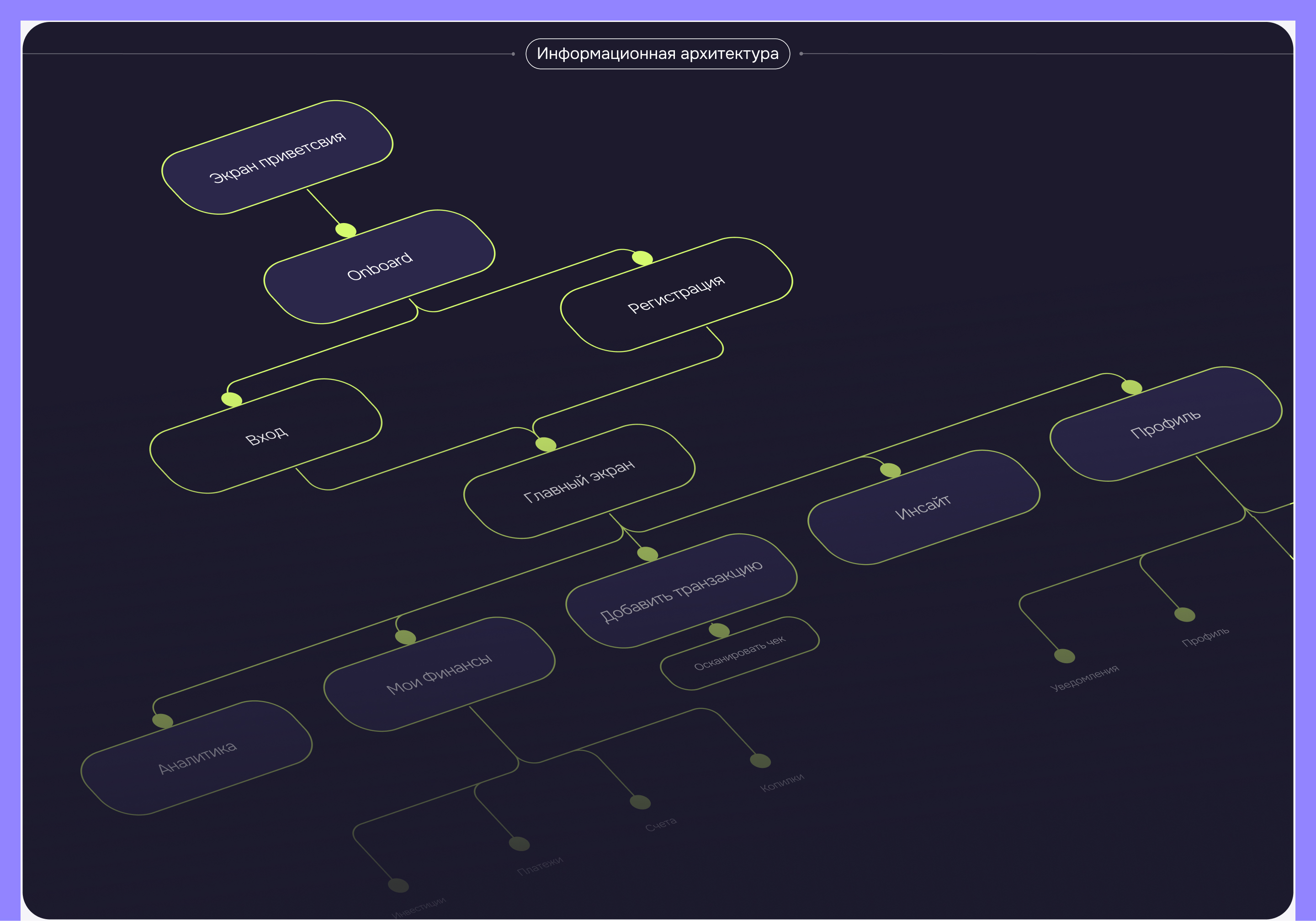Click the connector dot on Инсайт node

click(890, 470)
